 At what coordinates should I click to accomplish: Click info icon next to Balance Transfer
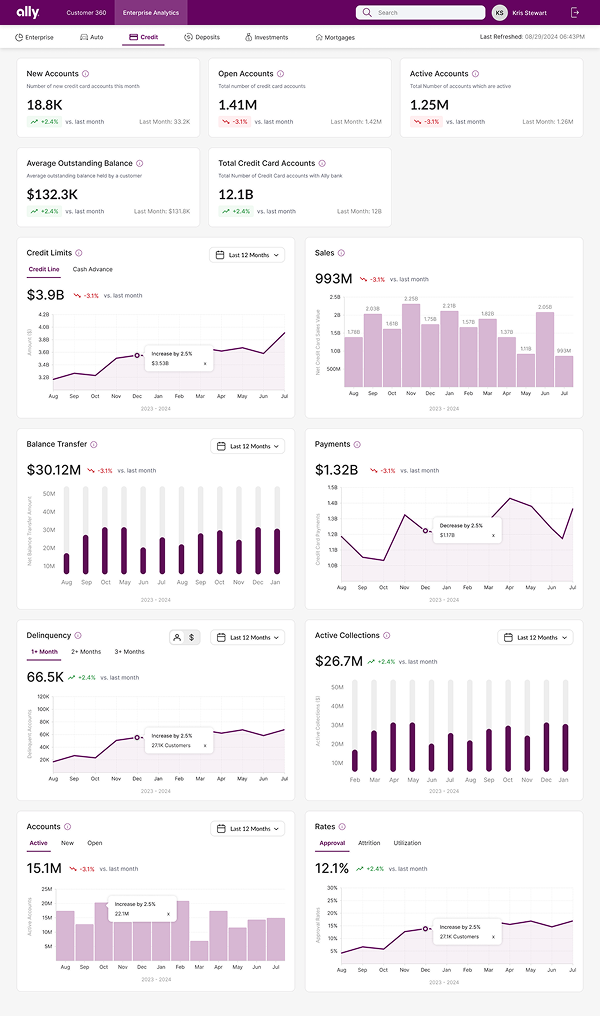click(x=93, y=444)
